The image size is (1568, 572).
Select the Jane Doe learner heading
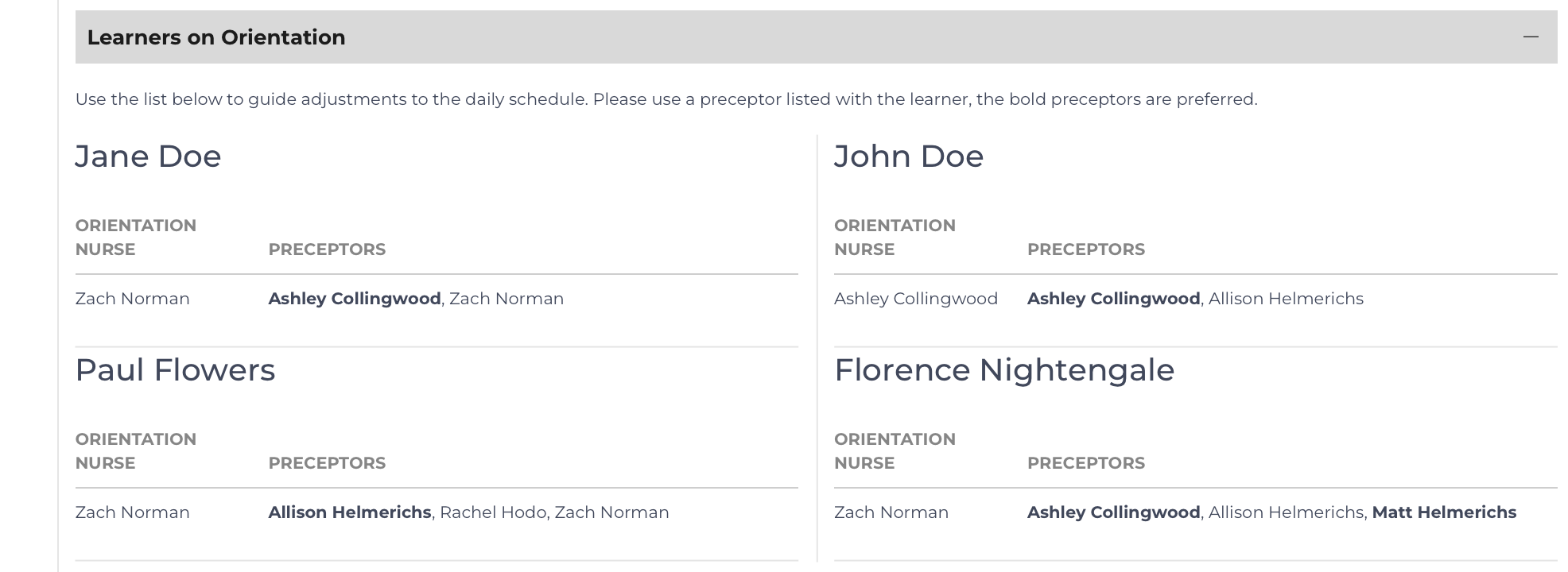click(148, 157)
